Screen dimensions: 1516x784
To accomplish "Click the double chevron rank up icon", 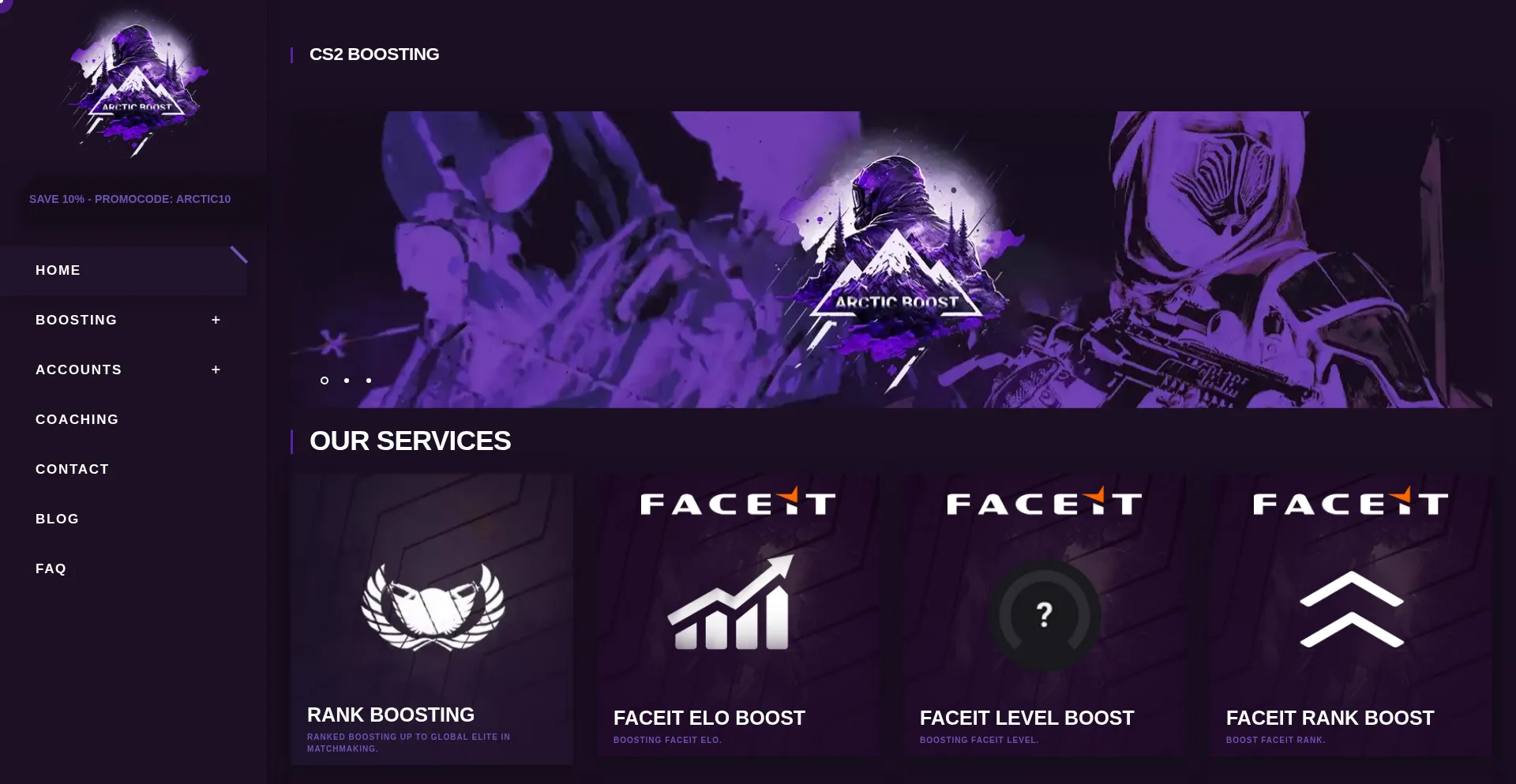I will pyautogui.click(x=1351, y=609).
